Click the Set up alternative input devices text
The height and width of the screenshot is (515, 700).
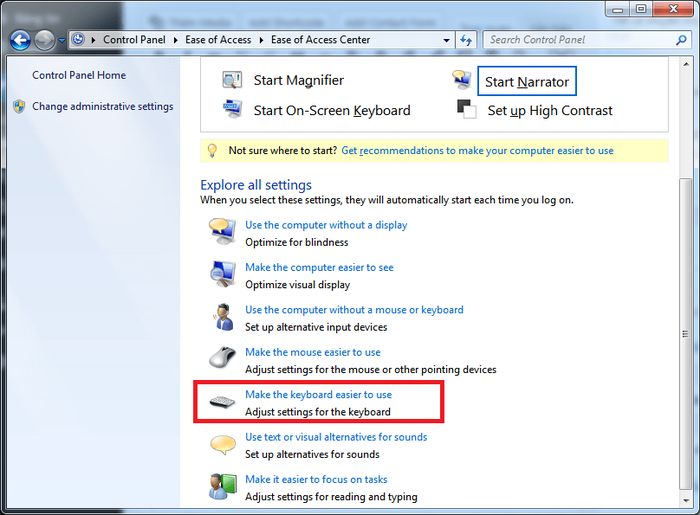pos(316,327)
